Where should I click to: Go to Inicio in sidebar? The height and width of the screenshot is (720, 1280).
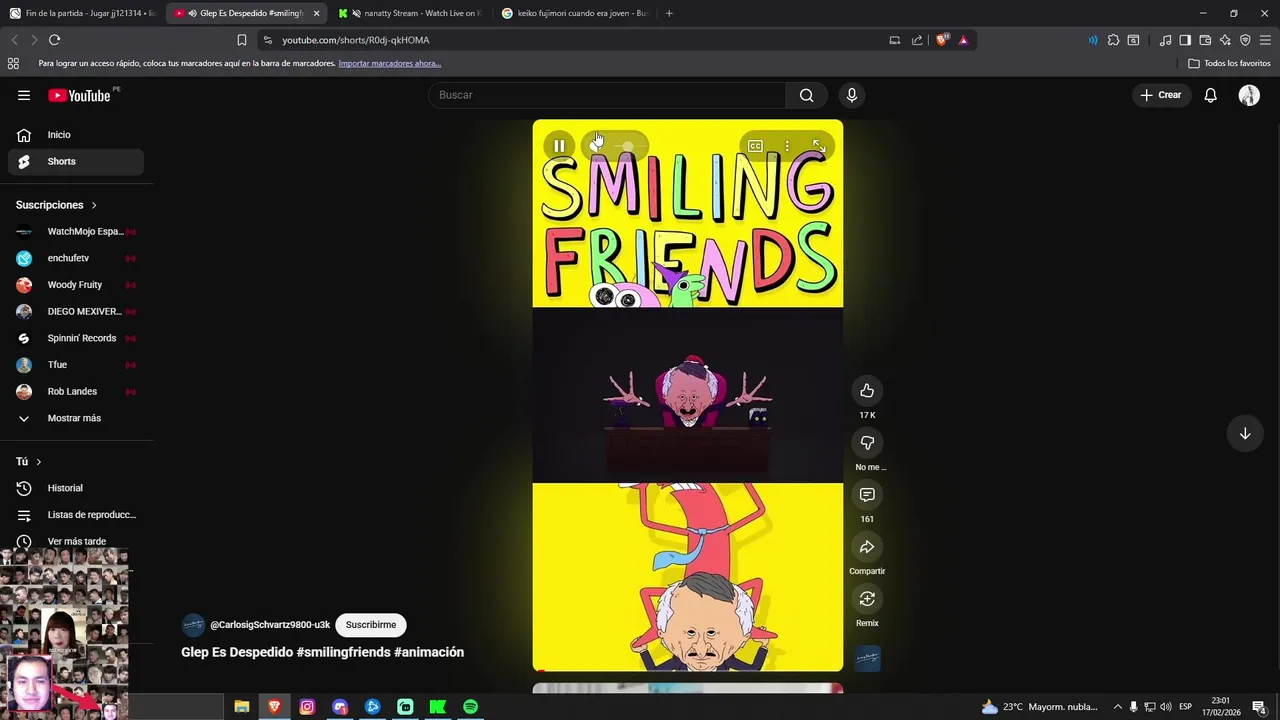76,135
